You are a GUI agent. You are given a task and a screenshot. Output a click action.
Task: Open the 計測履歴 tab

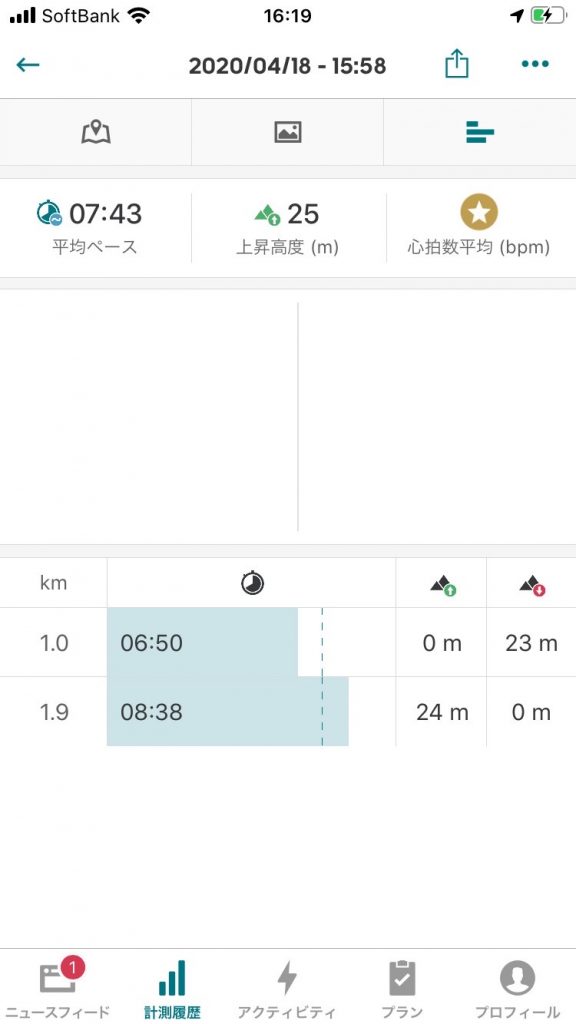[x=172, y=987]
